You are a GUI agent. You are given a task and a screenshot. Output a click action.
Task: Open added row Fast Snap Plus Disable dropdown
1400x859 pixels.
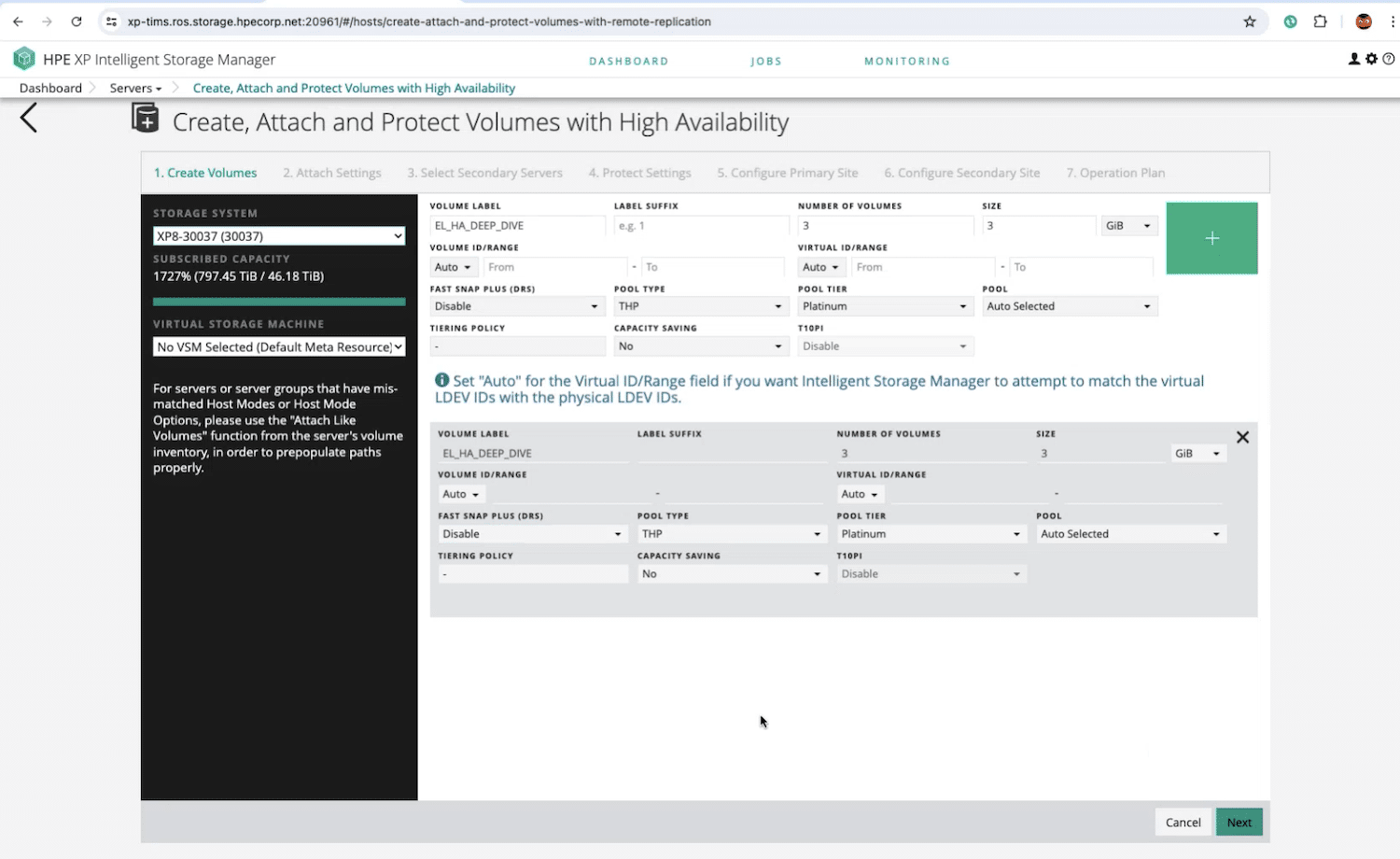(x=533, y=534)
